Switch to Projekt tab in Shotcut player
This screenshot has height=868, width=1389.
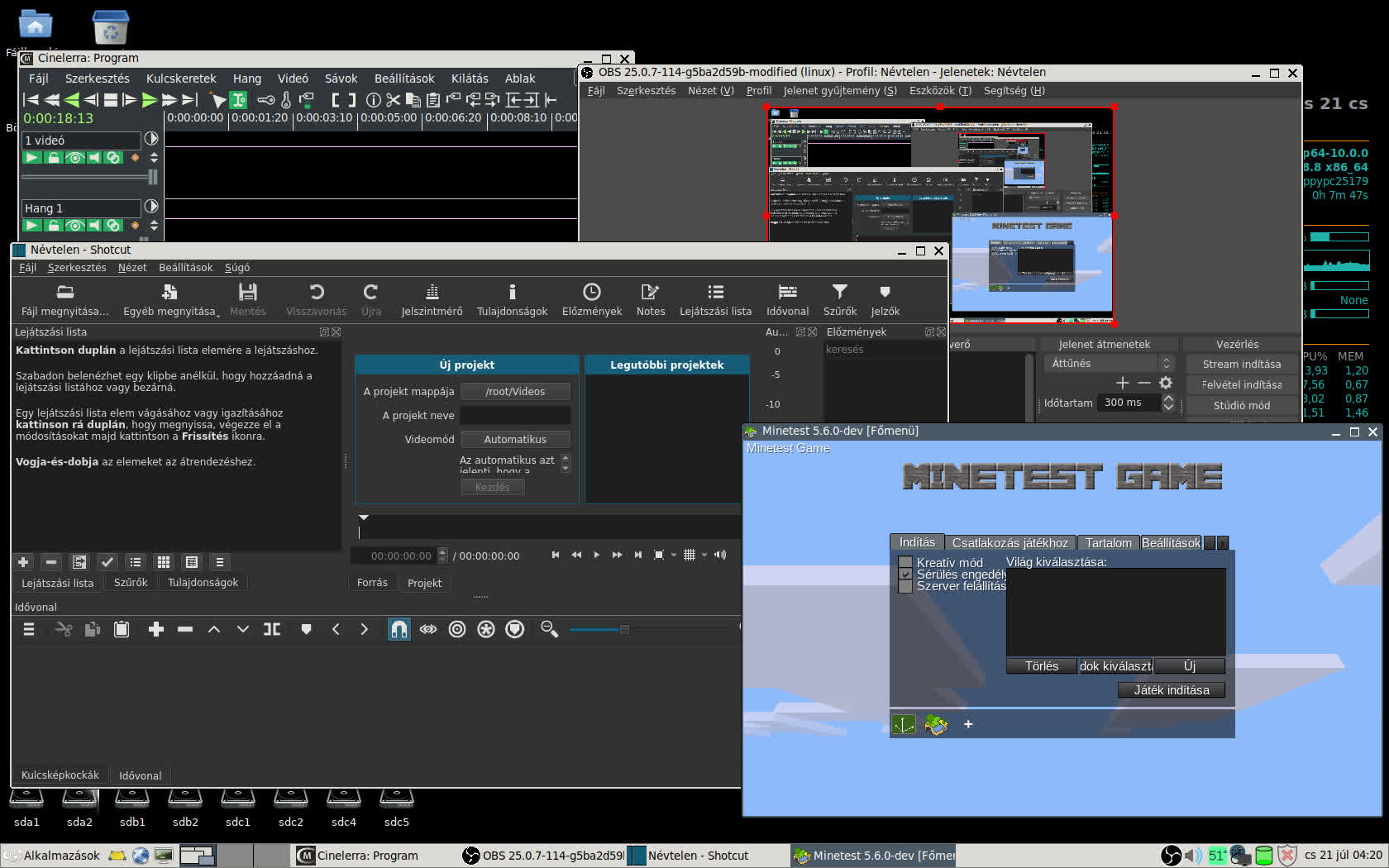click(x=425, y=583)
